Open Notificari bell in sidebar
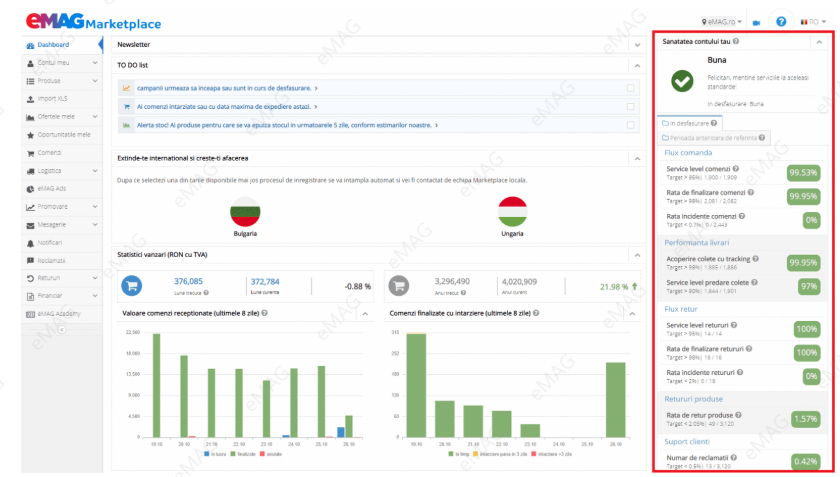Image resolution: width=840 pixels, height=477 pixels. coord(50,243)
